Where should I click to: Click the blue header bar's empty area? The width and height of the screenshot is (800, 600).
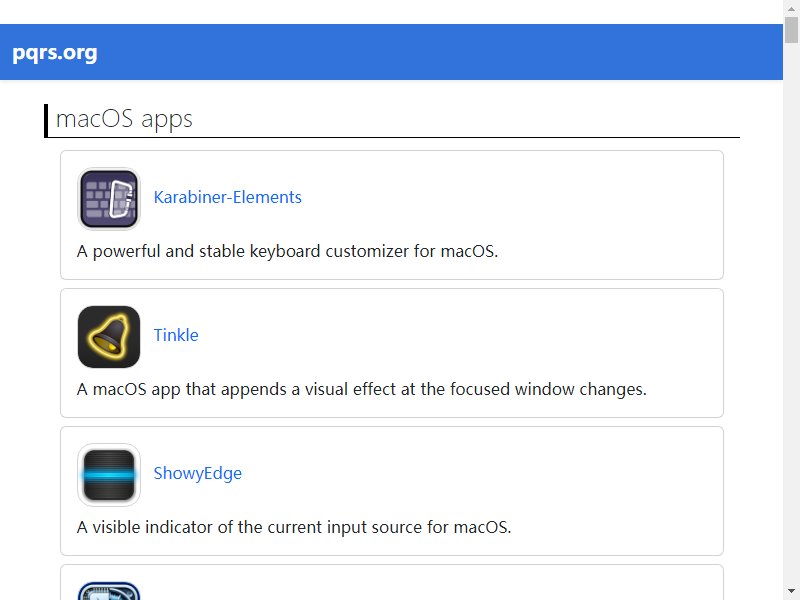pos(439,52)
